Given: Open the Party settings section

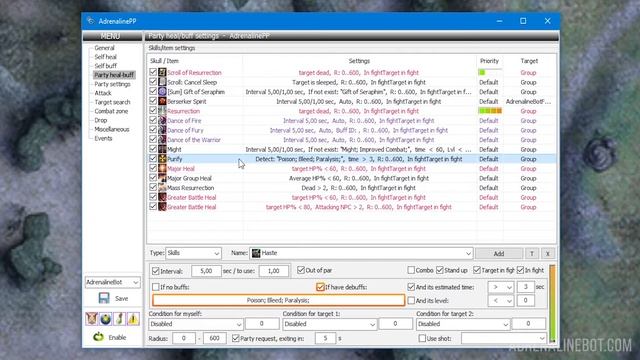Looking at the screenshot, I should [x=112, y=84].
